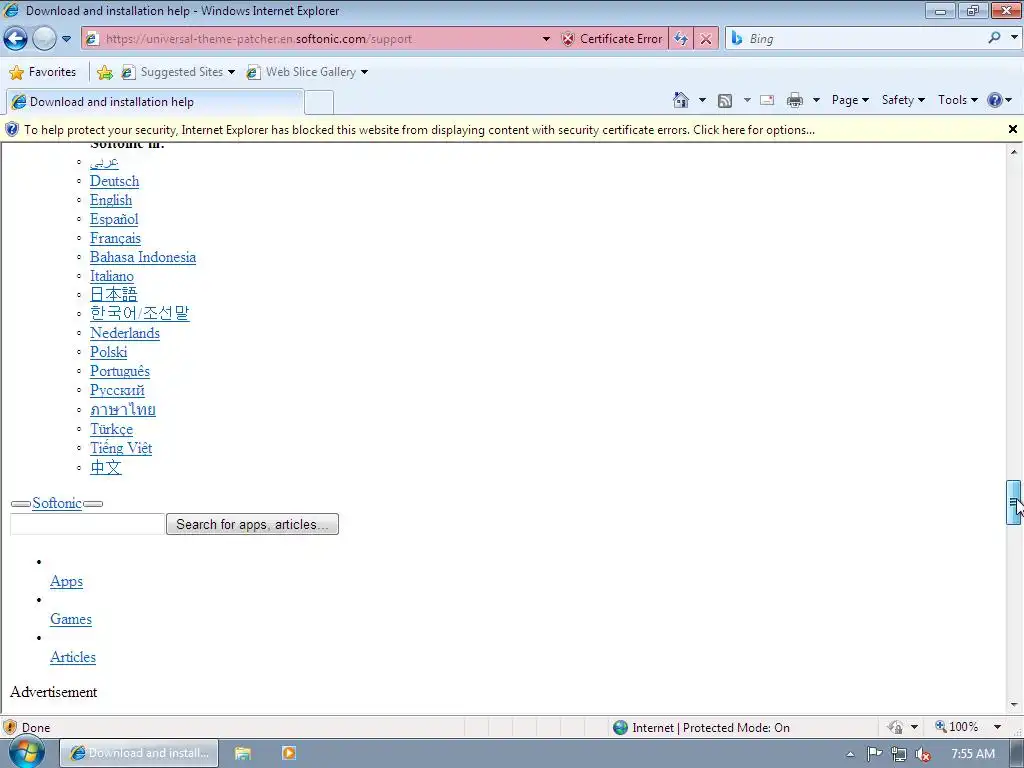Open the Games navigation link
This screenshot has height=768, width=1024.
pos(71,619)
